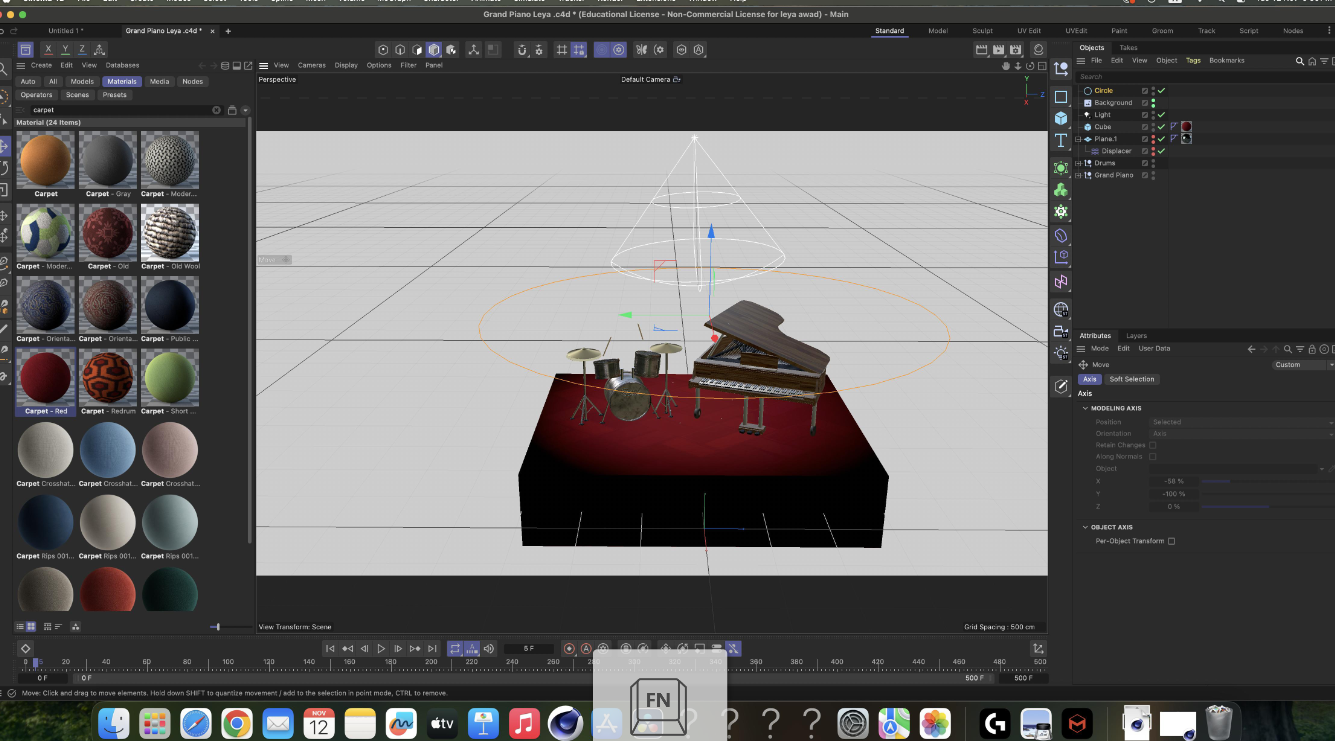Click the play forward button in timeline
Image resolution: width=1335 pixels, height=741 pixels.
(381, 649)
